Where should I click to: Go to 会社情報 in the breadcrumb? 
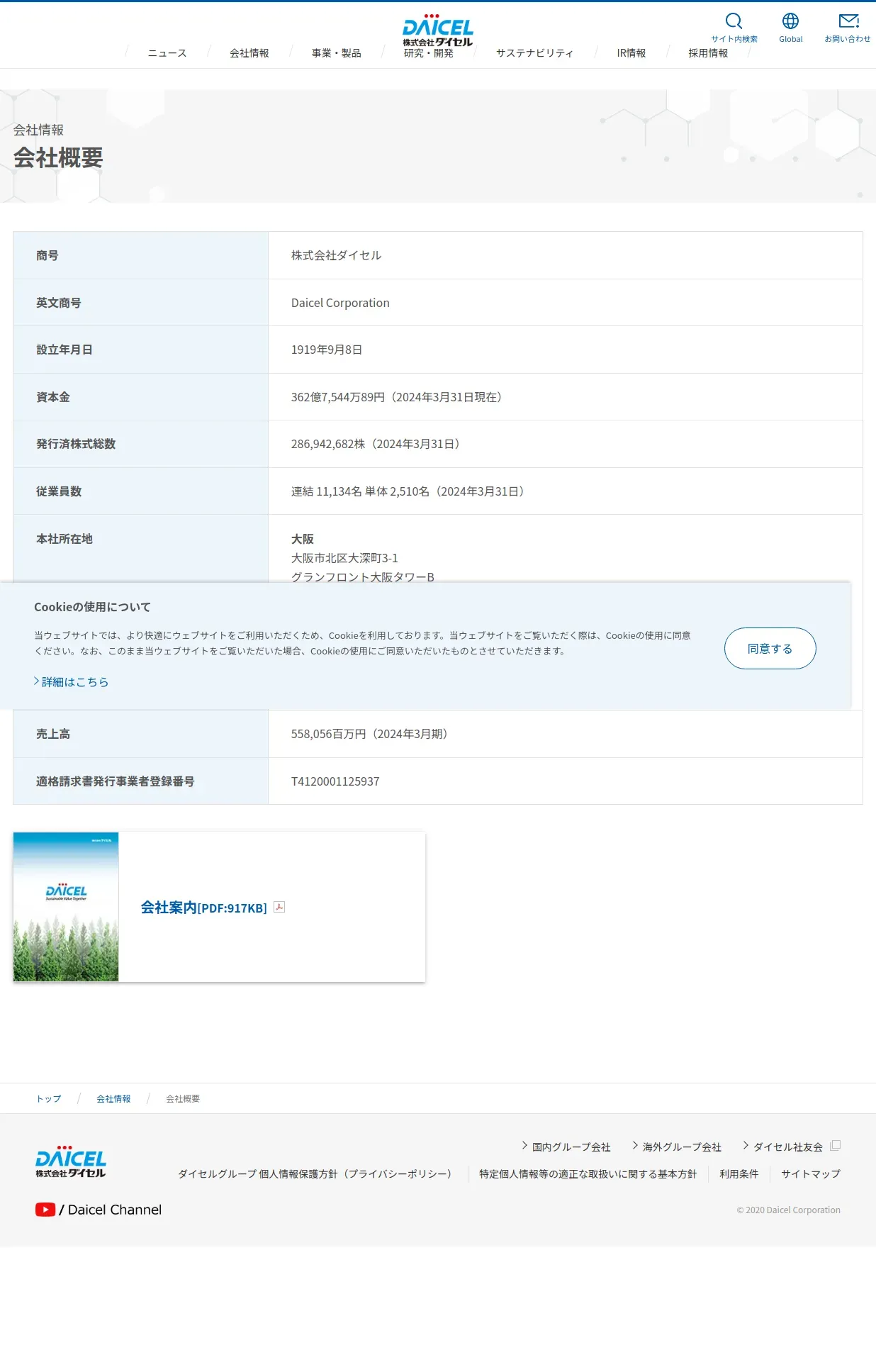coord(113,1099)
